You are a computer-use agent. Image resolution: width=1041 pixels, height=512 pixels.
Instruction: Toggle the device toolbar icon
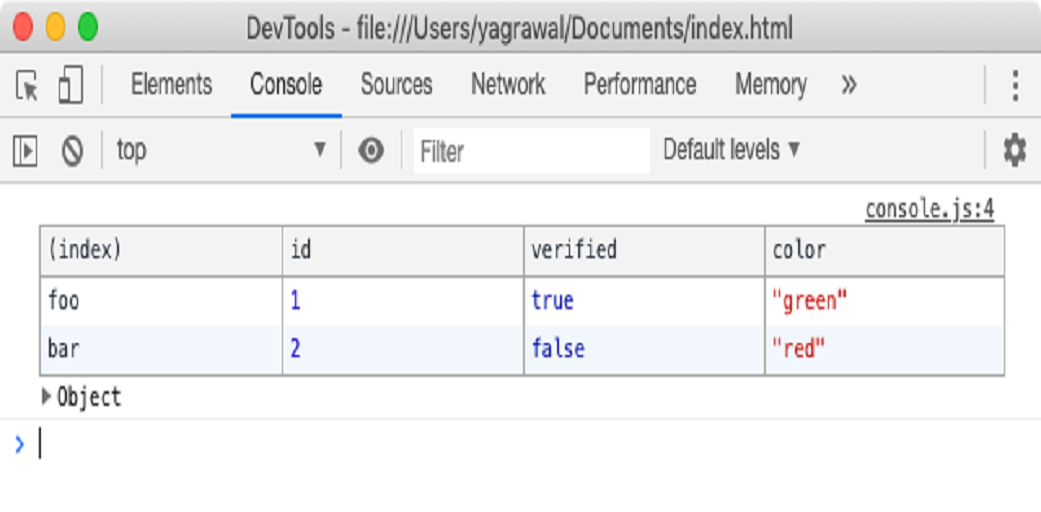point(70,86)
